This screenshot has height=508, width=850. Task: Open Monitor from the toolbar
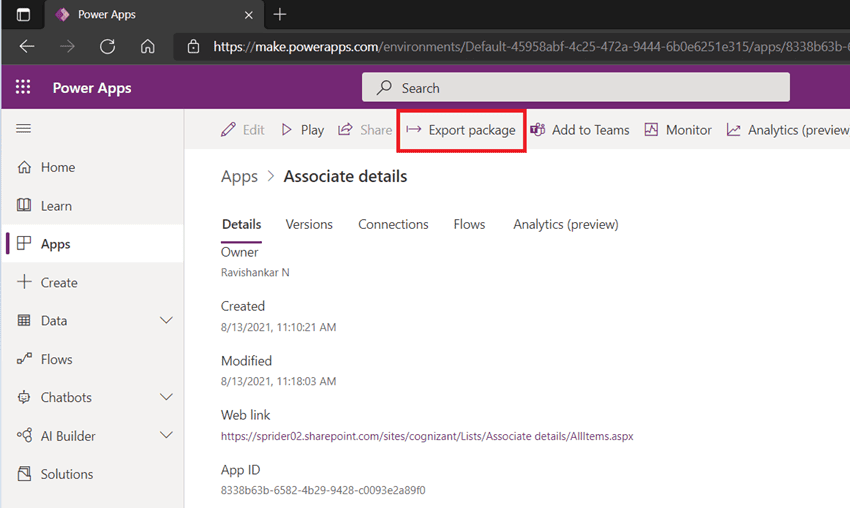point(678,130)
